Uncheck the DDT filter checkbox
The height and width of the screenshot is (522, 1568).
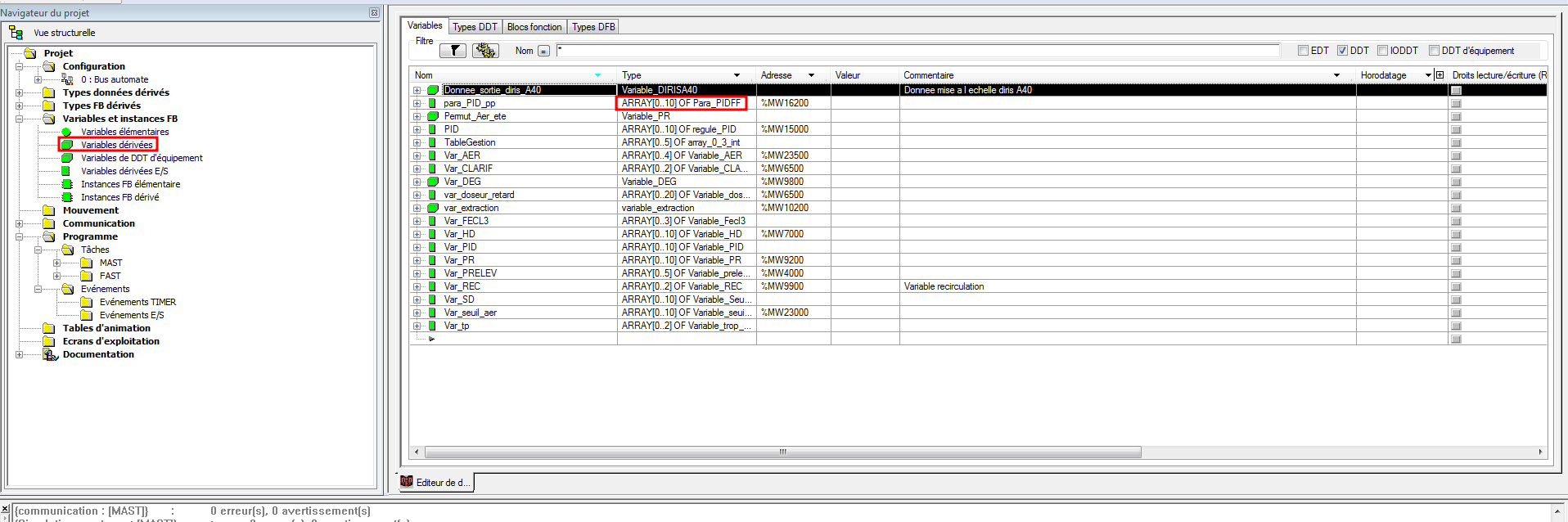(x=1342, y=51)
